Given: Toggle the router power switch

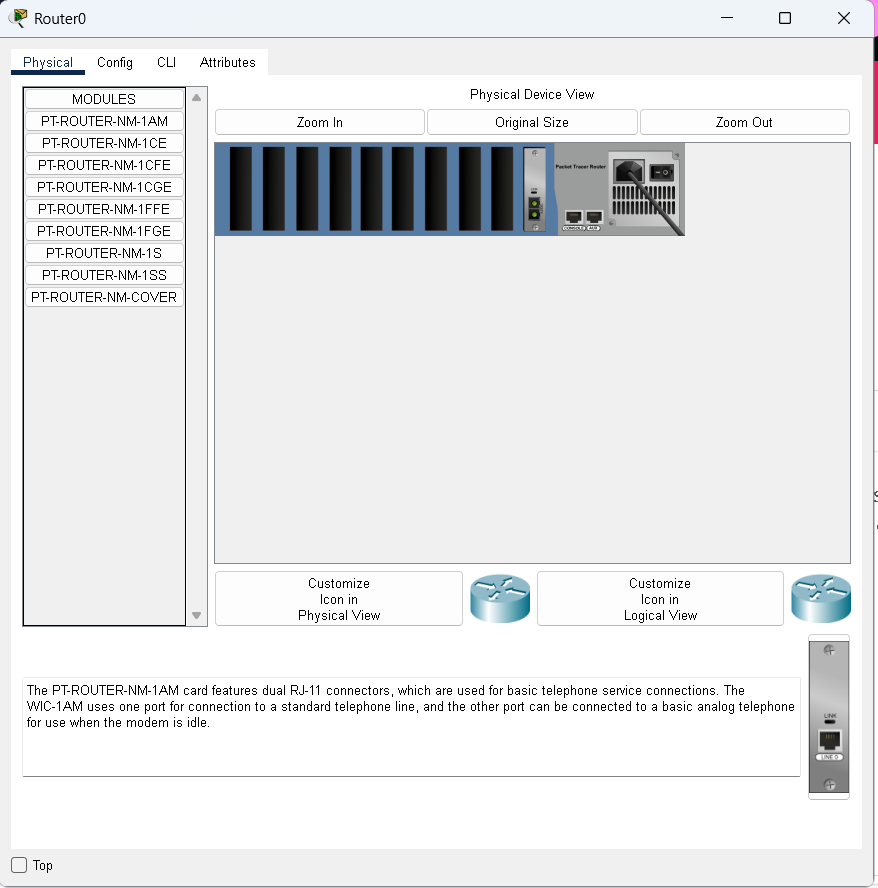Looking at the screenshot, I should pos(661,172).
